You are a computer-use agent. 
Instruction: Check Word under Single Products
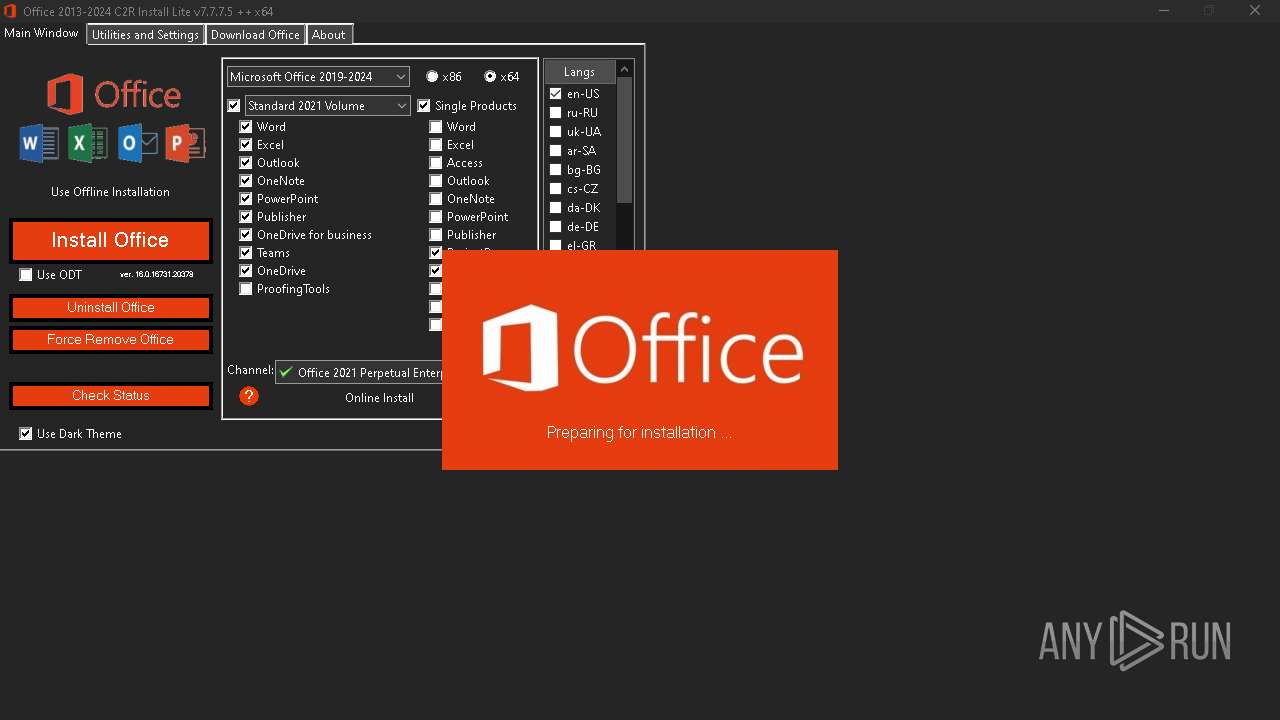(x=436, y=127)
